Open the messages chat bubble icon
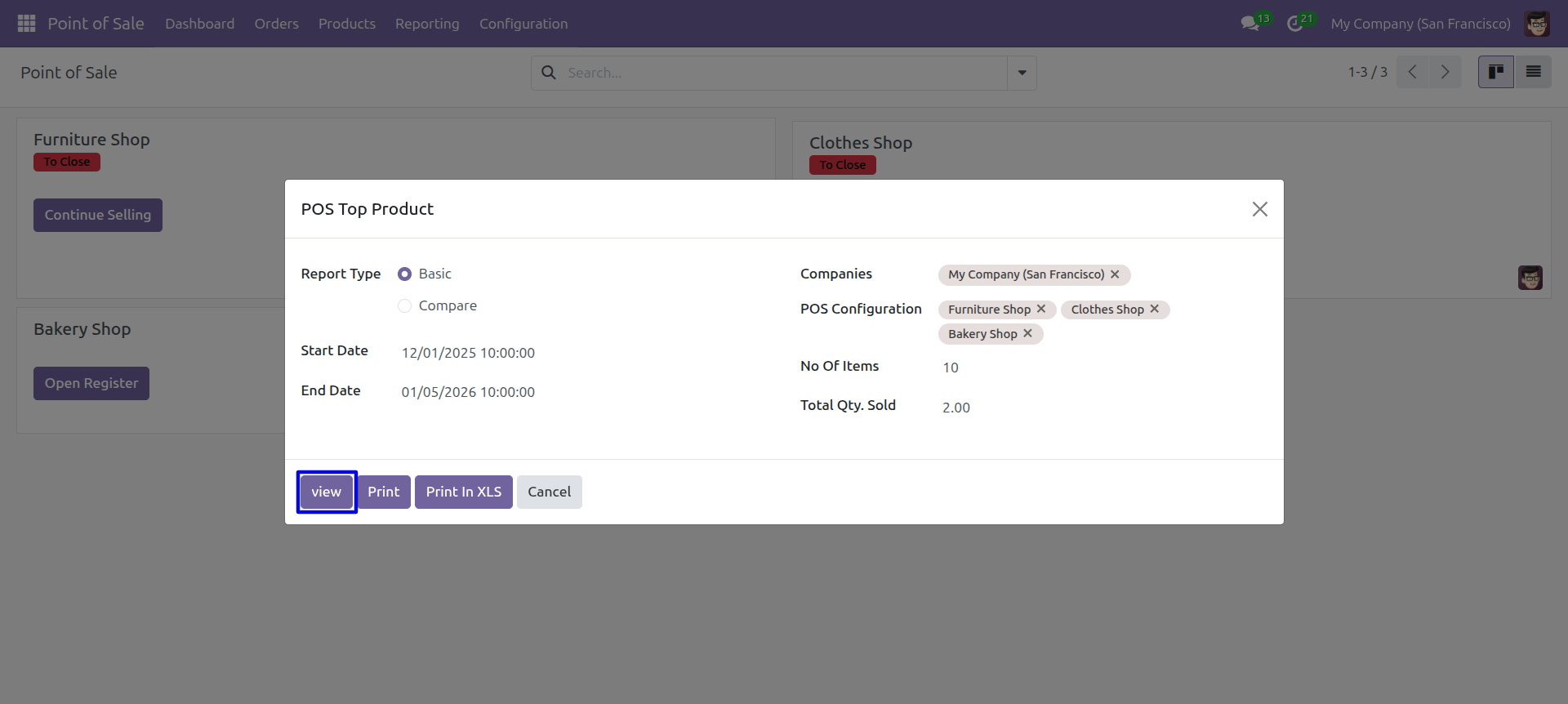This screenshot has width=1568, height=704. coord(1250,24)
